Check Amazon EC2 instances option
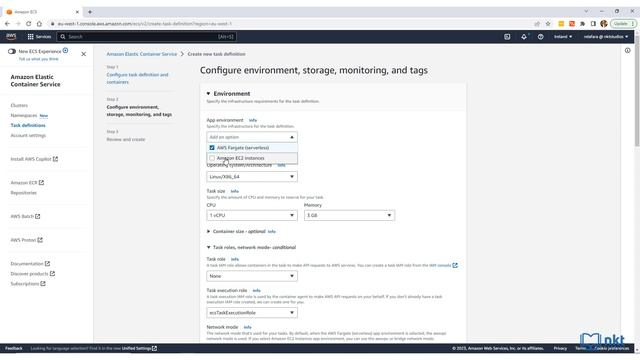The height and width of the screenshot is (360, 640). click(212, 158)
